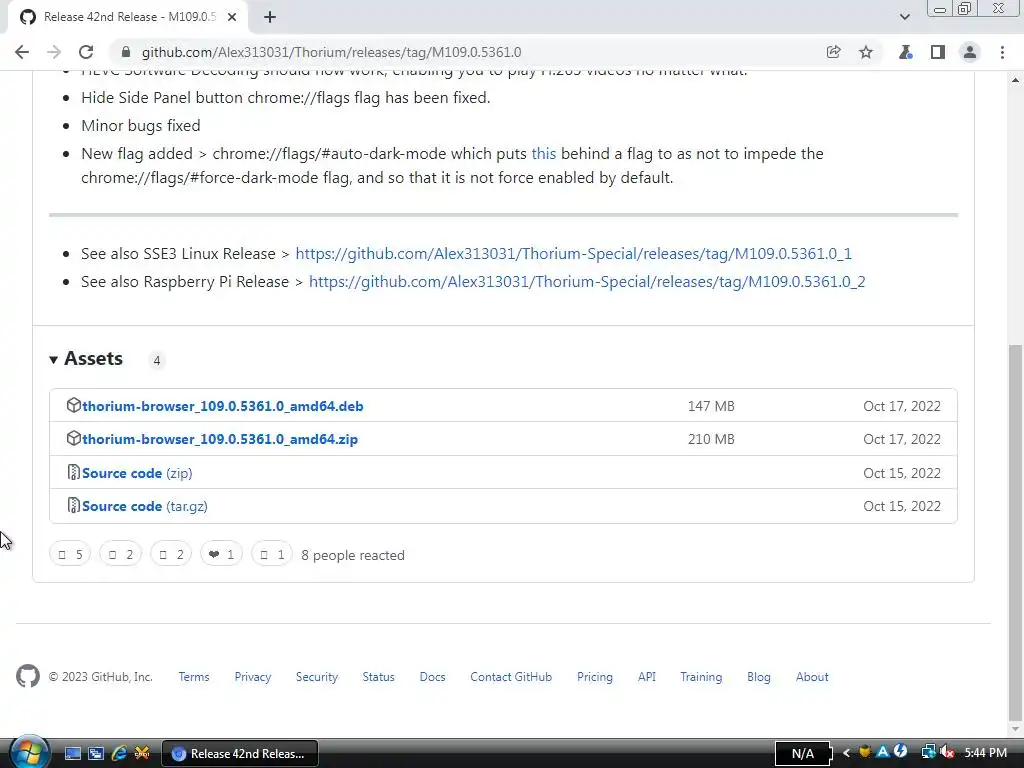
Task: Click the N/A battery indicator box
Action: coord(803,754)
